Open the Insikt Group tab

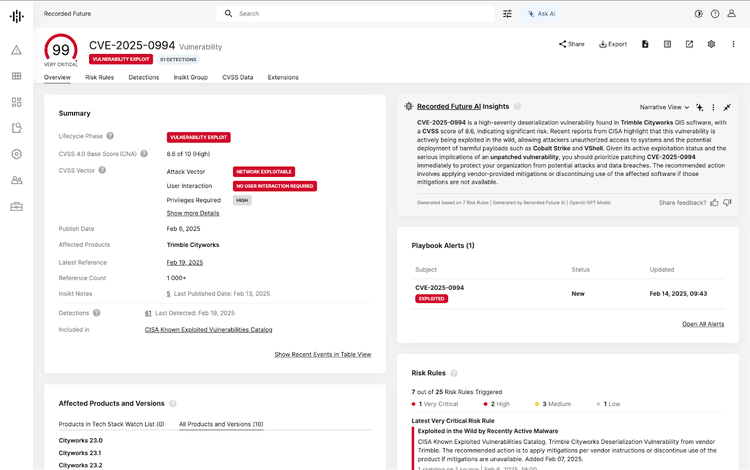coord(190,77)
